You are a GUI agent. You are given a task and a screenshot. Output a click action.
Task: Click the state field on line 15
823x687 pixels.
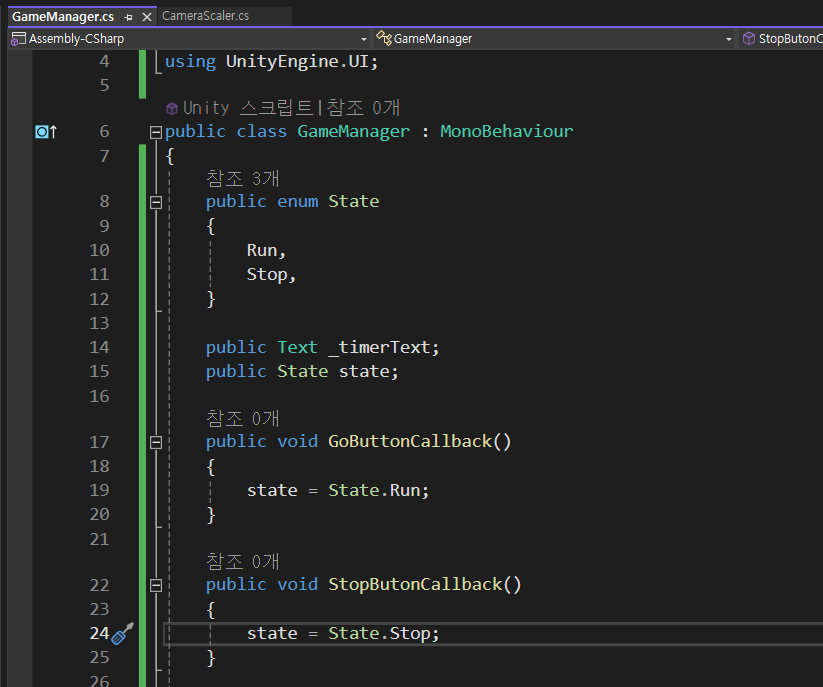pos(364,372)
